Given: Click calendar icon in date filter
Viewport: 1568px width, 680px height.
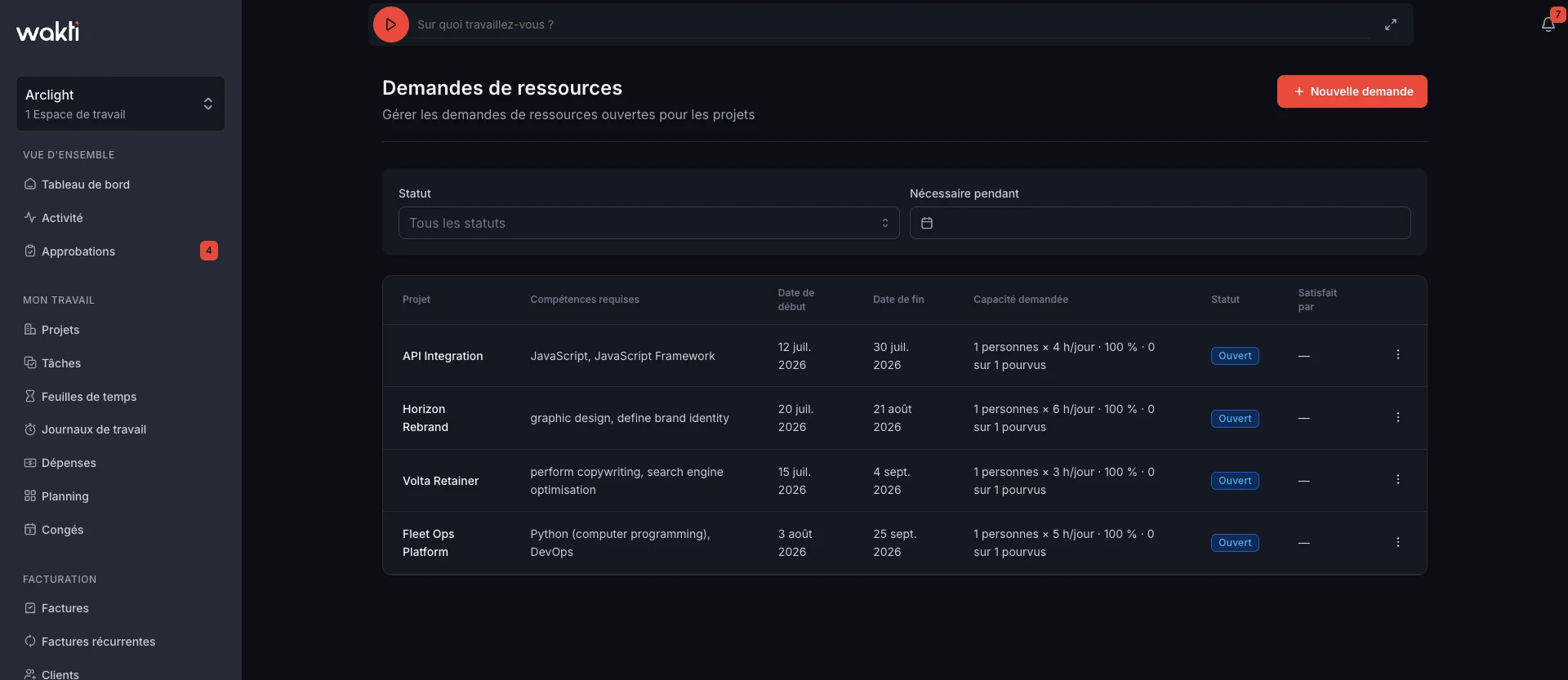Looking at the screenshot, I should 927,223.
